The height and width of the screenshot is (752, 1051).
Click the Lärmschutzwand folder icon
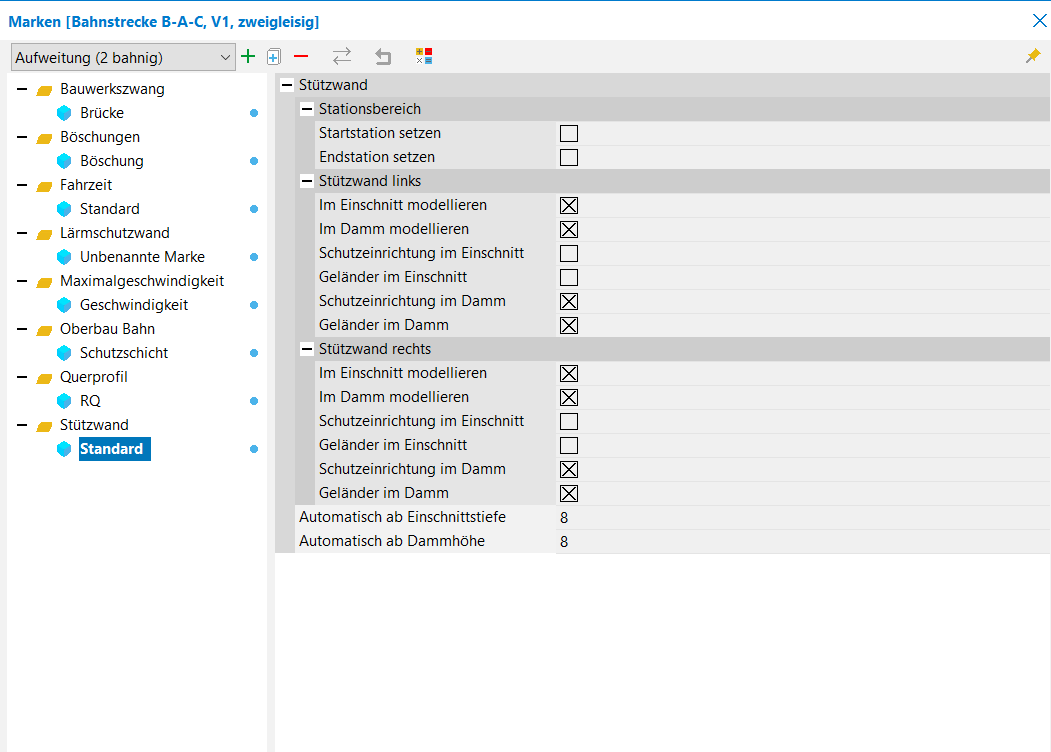[44, 233]
